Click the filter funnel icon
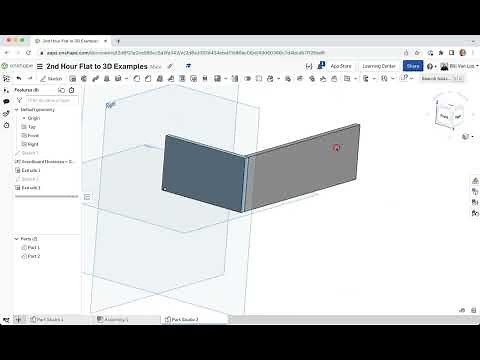The width and height of the screenshot is (480, 360). point(19,100)
